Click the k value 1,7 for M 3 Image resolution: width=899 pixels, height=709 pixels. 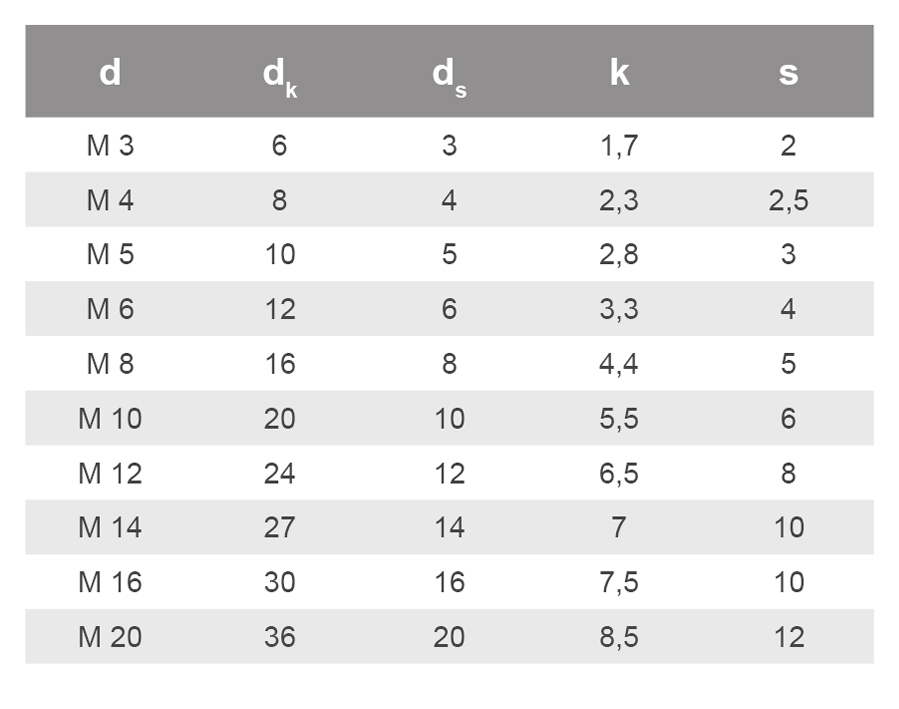click(x=619, y=146)
